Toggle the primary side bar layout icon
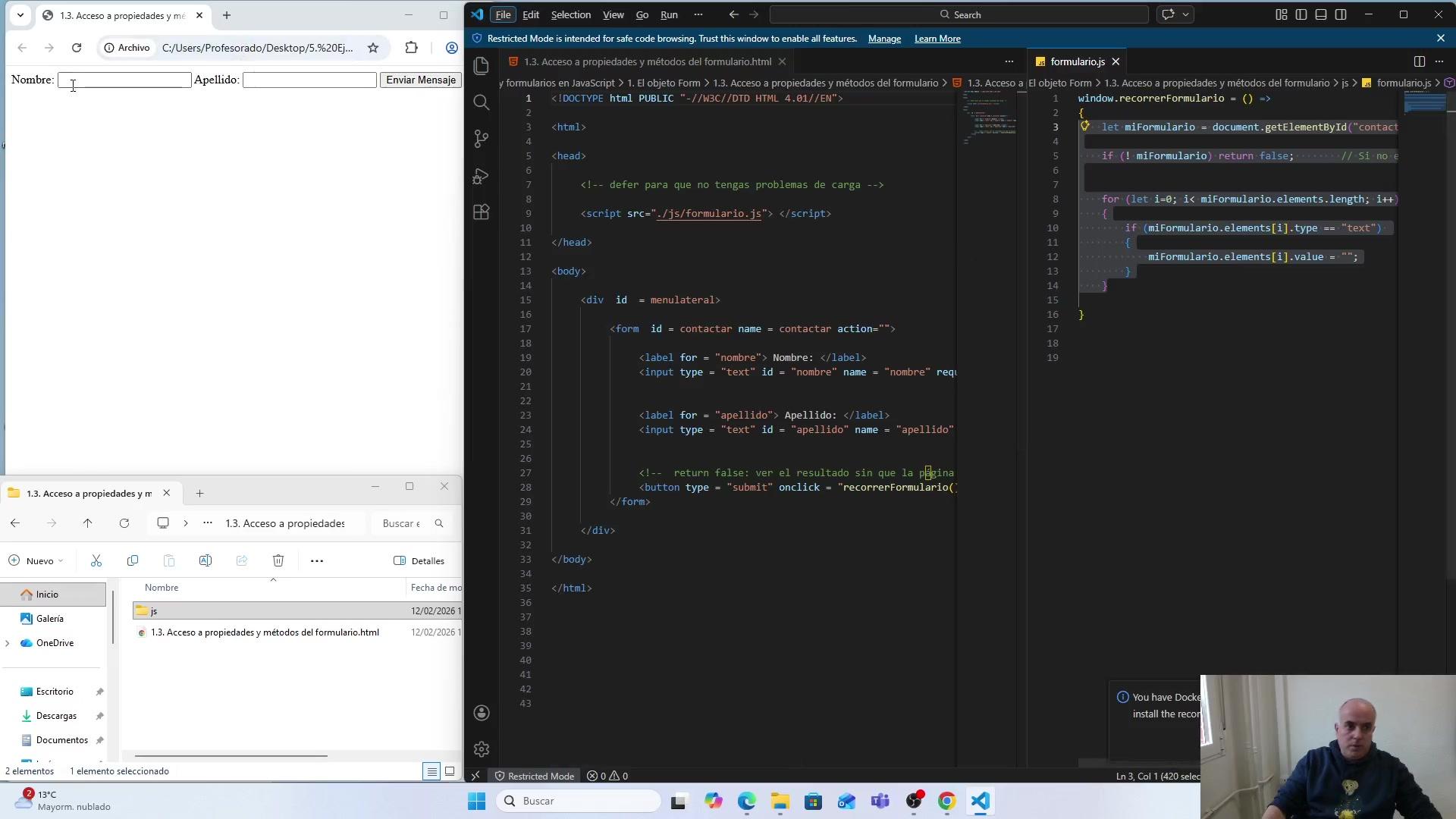1456x819 pixels. [x=1301, y=14]
